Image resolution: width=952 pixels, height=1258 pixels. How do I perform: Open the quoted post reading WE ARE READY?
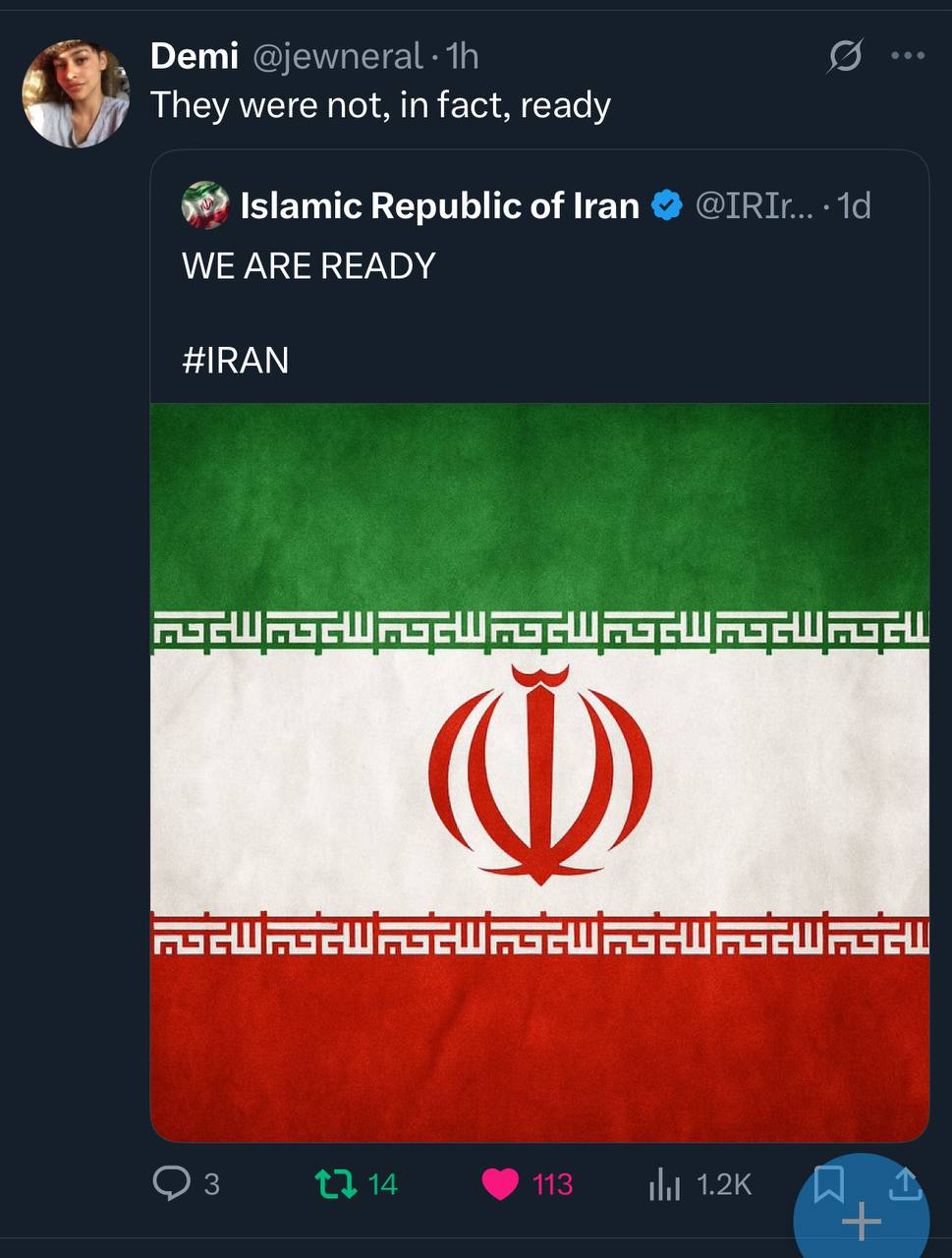(x=308, y=266)
